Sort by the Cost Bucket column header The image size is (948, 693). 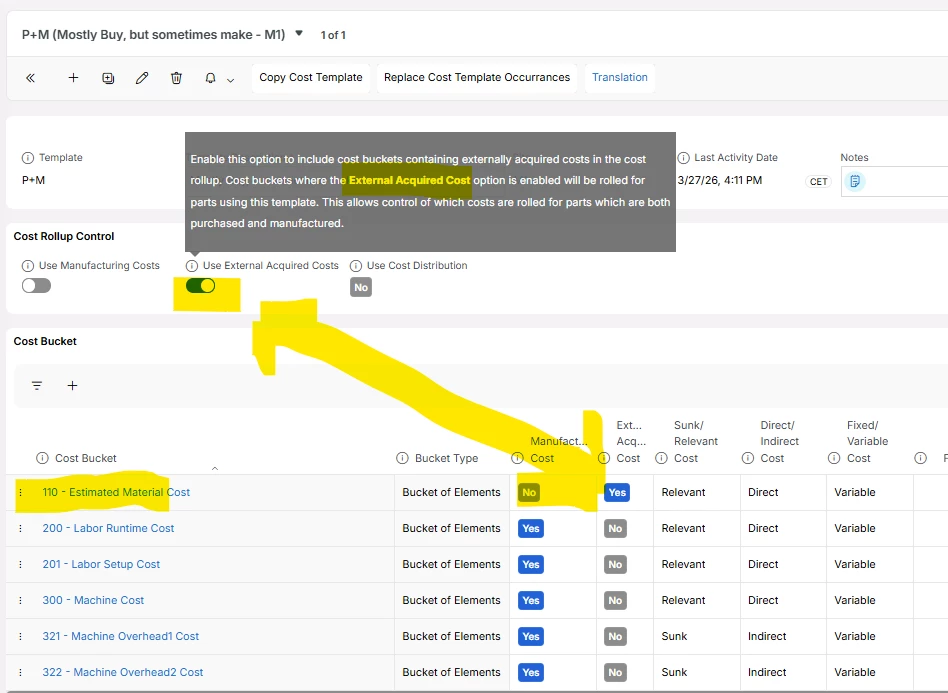pyautogui.click(x=86, y=458)
